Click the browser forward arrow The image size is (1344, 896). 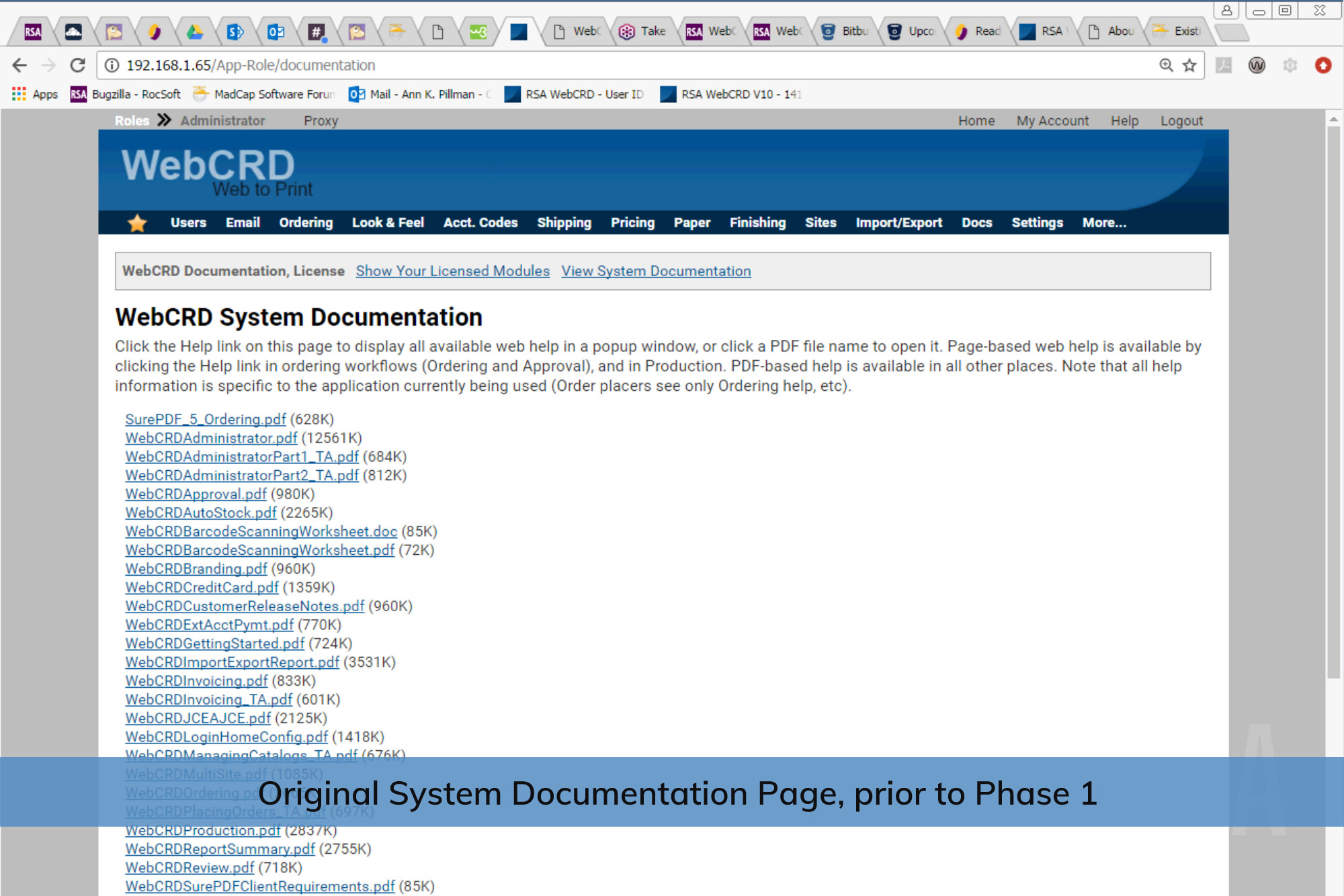coord(48,65)
